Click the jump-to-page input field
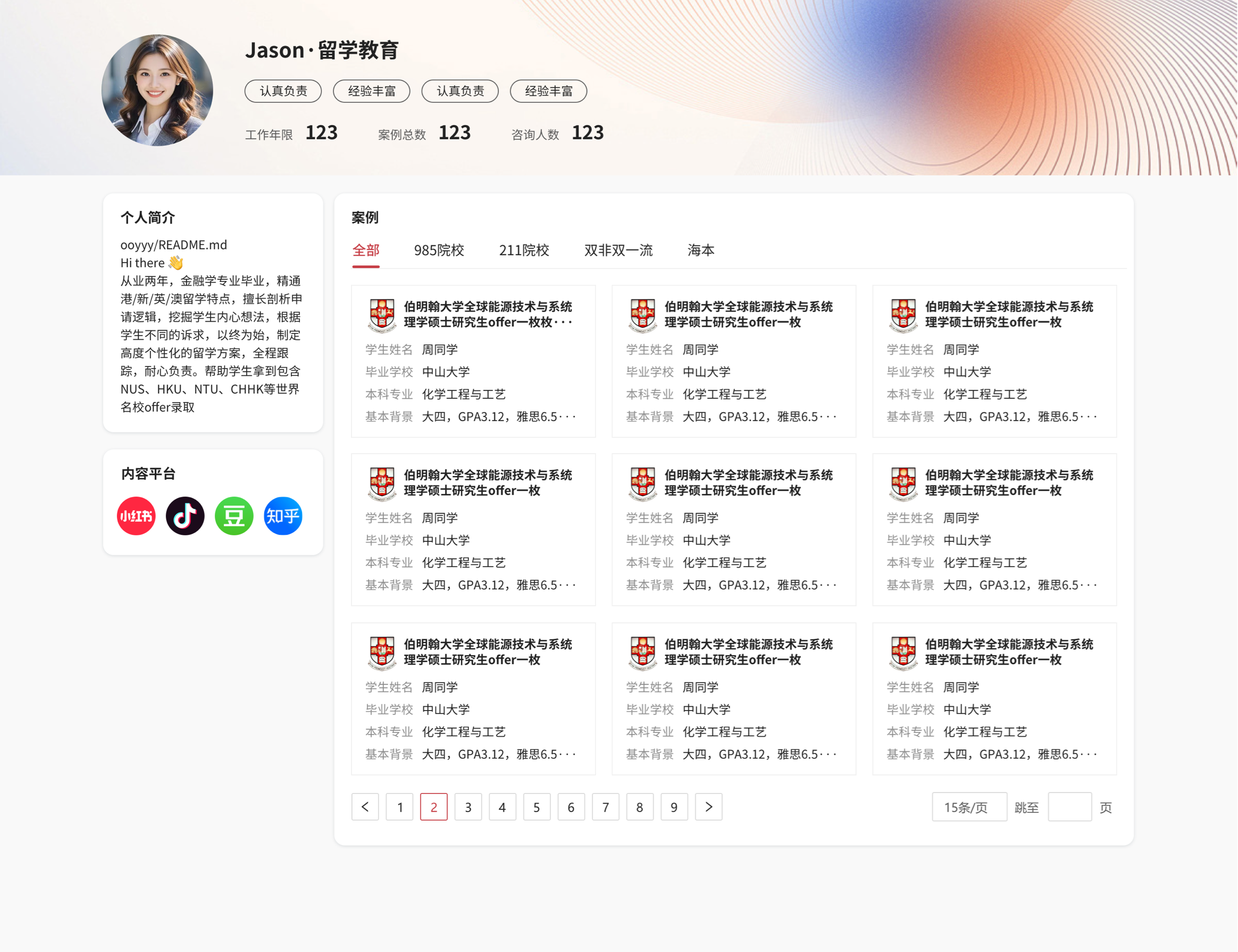 tap(1069, 807)
